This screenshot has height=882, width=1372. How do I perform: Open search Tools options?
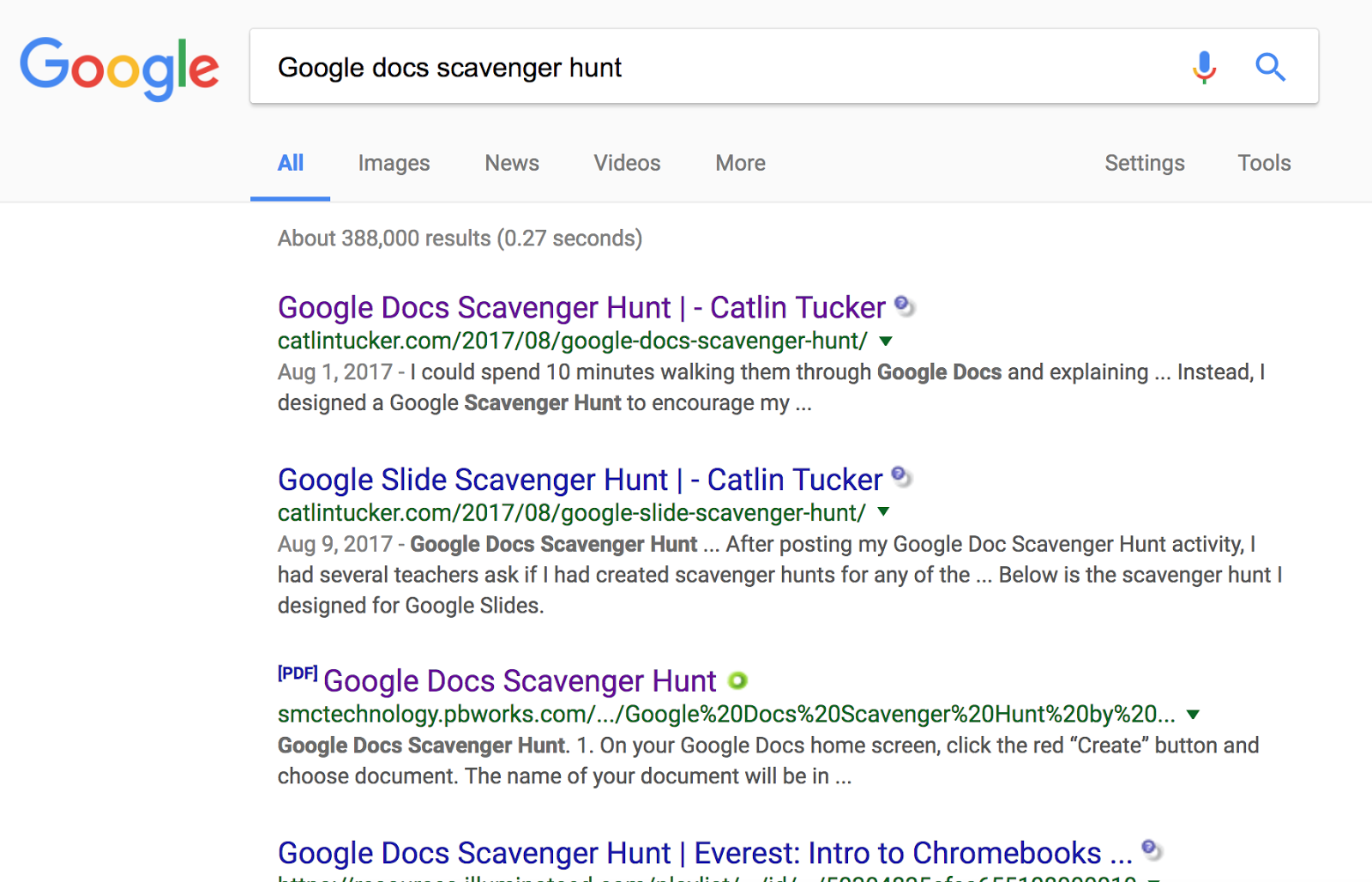coord(1264,163)
